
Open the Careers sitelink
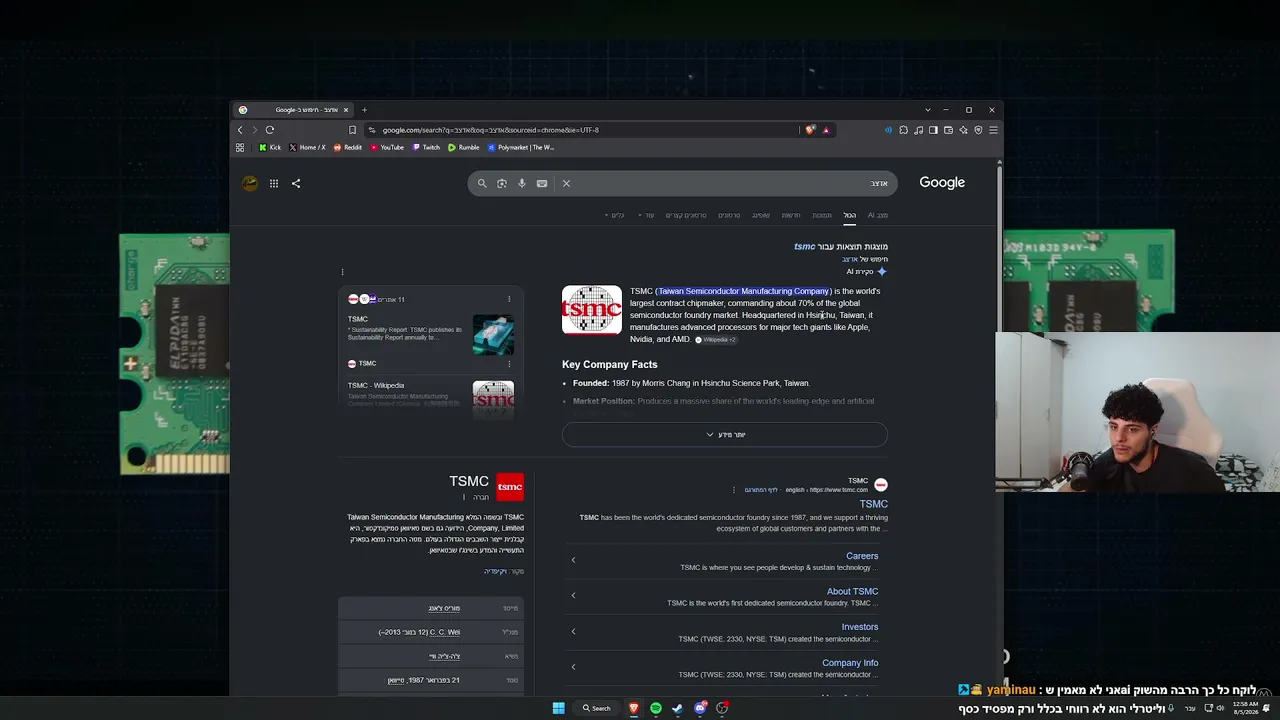point(862,556)
